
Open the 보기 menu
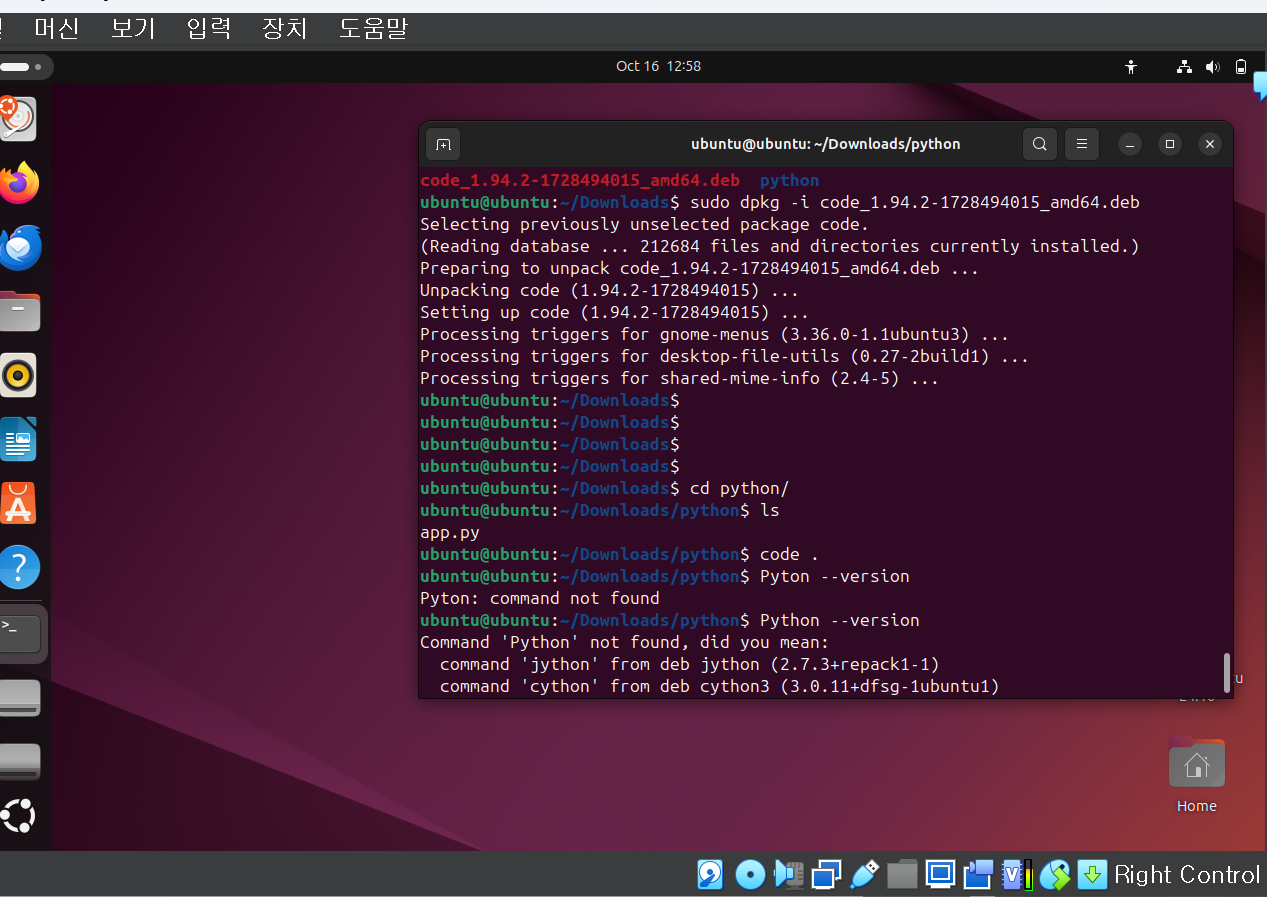[x=133, y=28]
